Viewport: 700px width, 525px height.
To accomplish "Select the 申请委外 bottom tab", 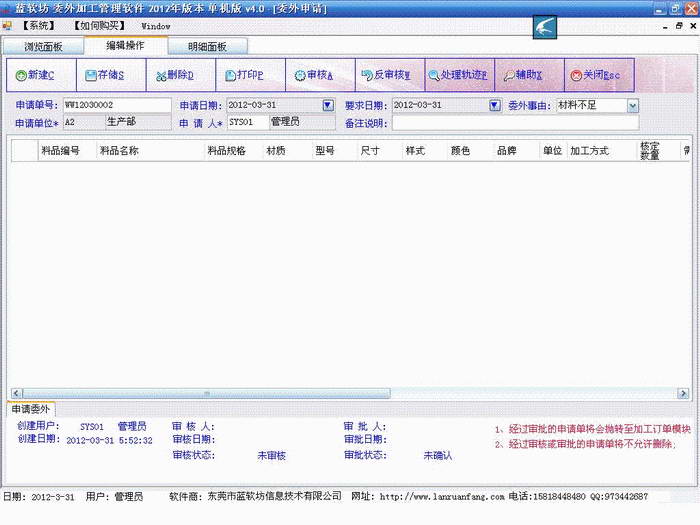I will 30,409.
